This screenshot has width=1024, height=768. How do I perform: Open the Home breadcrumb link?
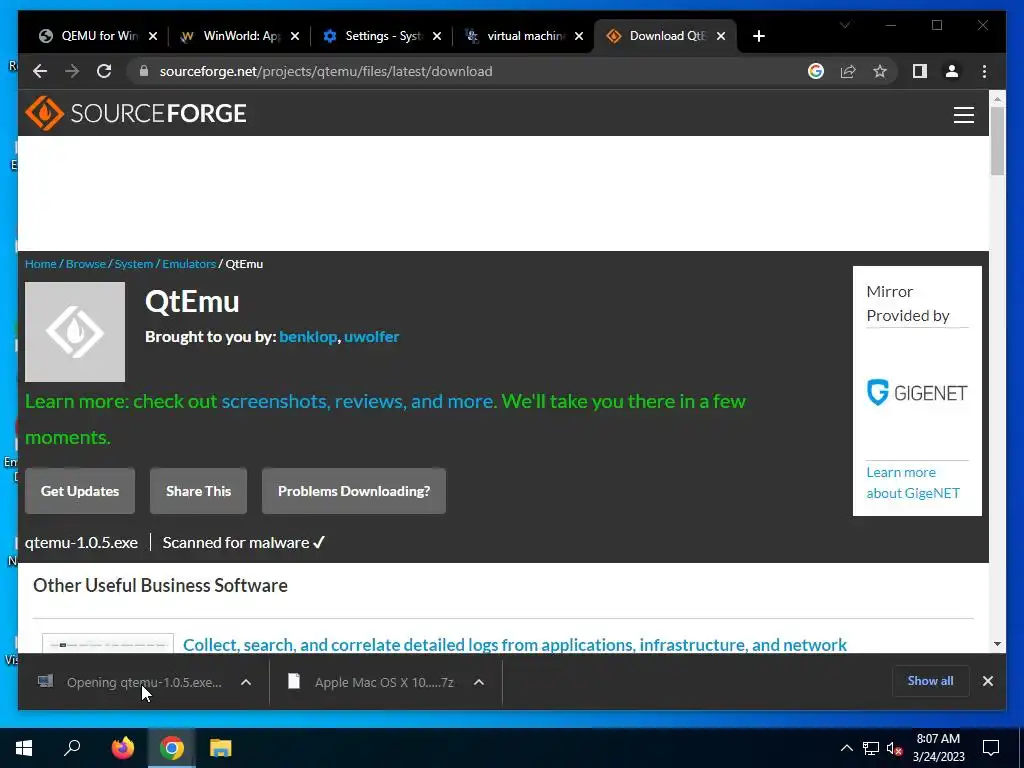click(40, 264)
